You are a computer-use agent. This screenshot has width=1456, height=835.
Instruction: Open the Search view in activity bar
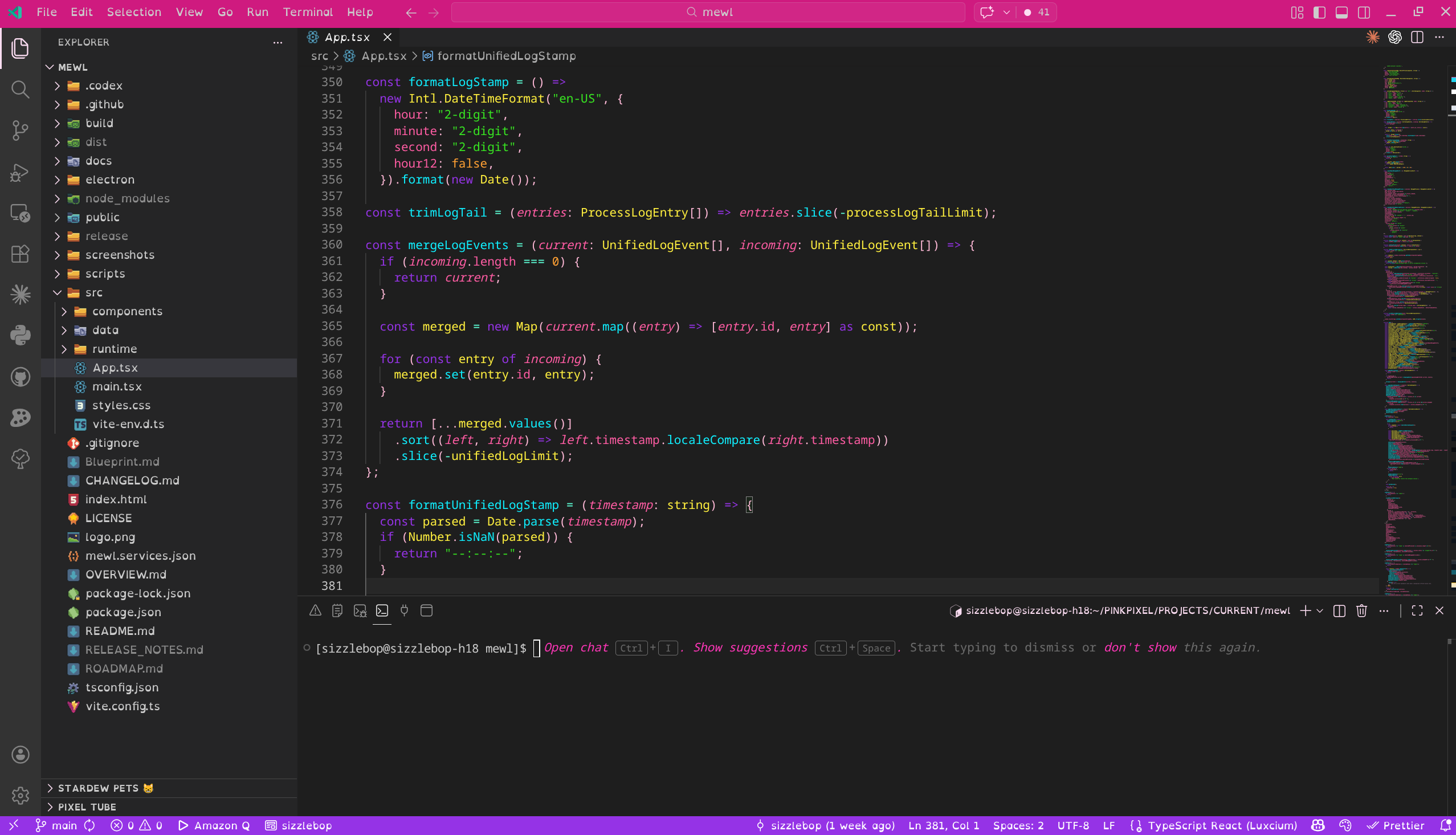coord(20,89)
